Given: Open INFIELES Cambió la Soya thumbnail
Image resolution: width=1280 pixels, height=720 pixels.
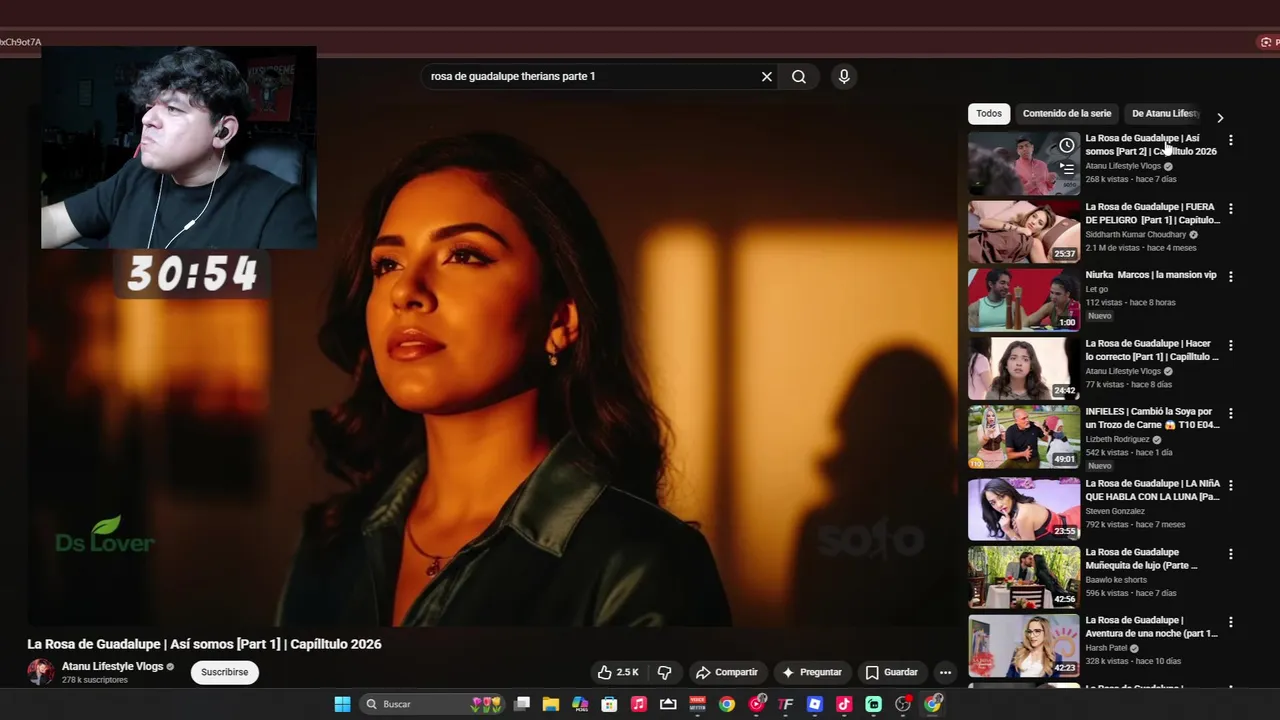Looking at the screenshot, I should tap(1024, 436).
